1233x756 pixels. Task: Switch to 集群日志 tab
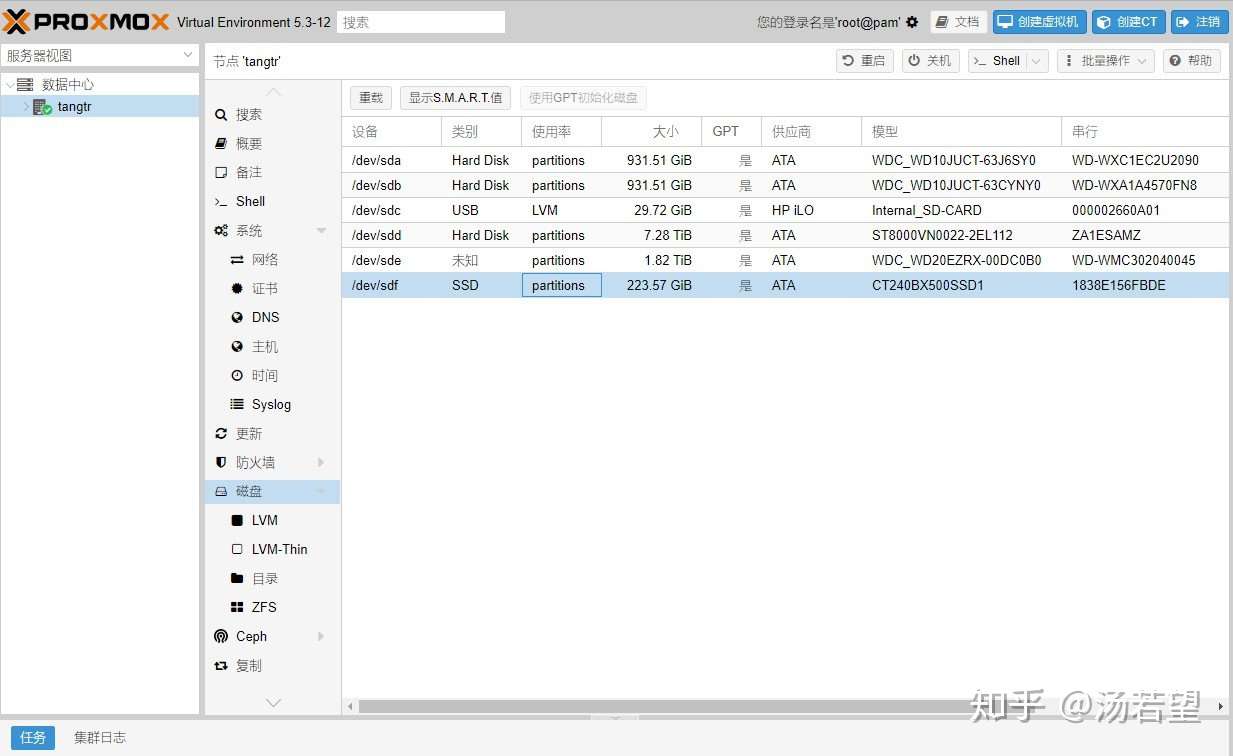pos(100,738)
